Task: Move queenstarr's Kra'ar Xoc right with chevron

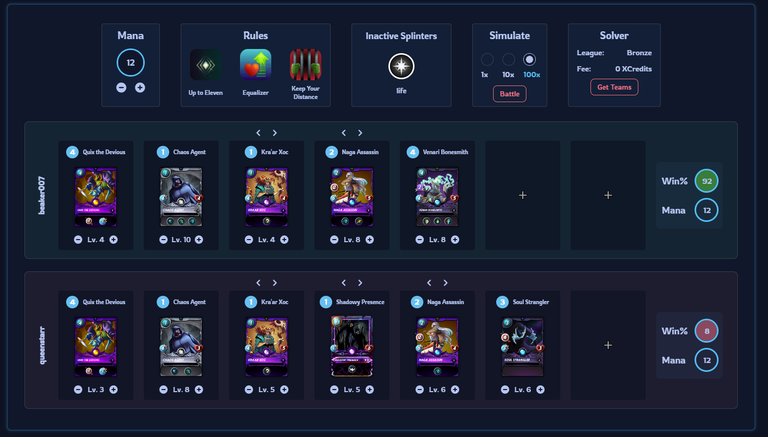Action: click(275, 283)
